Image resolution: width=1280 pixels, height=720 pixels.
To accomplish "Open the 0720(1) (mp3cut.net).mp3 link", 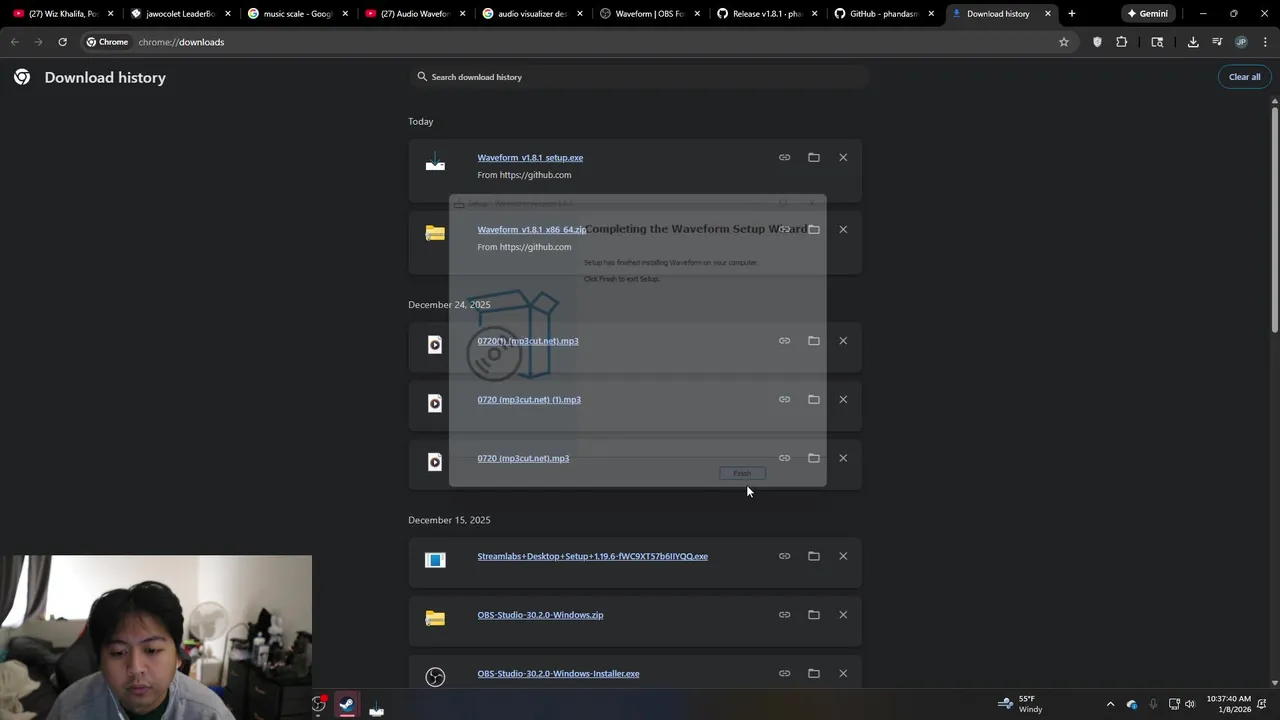I will [528, 341].
